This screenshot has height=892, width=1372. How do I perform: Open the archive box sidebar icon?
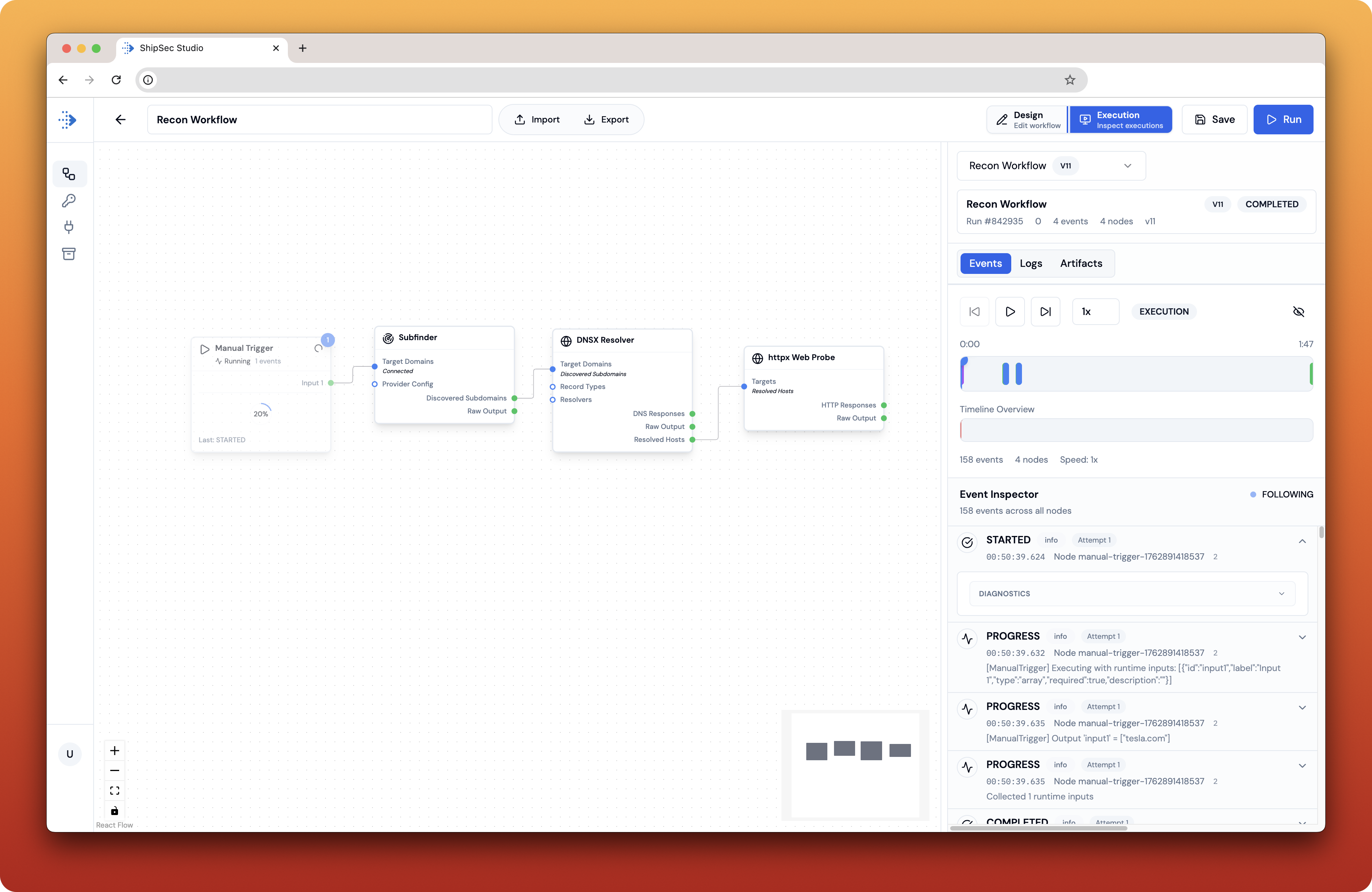pos(68,254)
